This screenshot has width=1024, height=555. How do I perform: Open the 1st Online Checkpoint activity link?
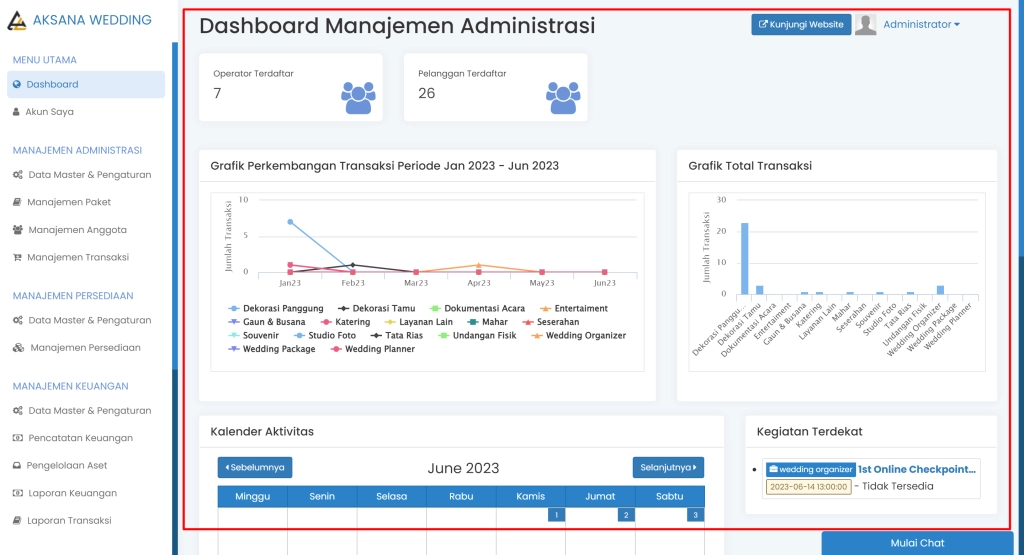(x=916, y=469)
